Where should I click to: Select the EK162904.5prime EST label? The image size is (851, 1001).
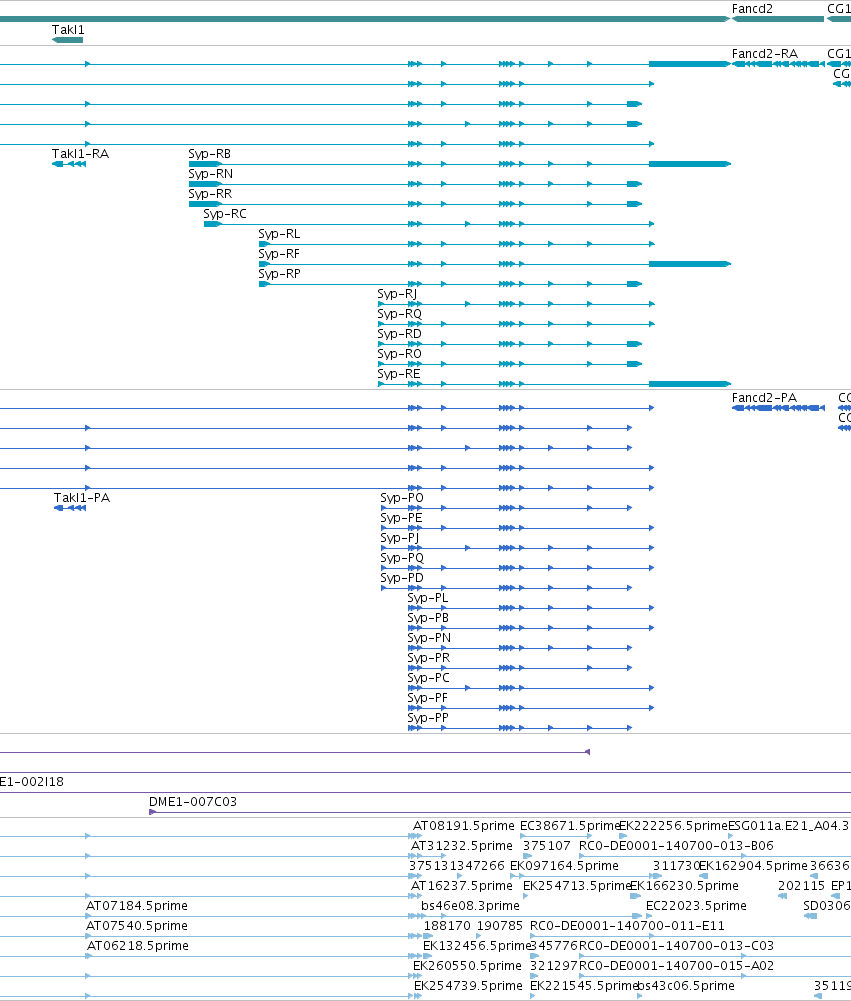(x=754, y=866)
